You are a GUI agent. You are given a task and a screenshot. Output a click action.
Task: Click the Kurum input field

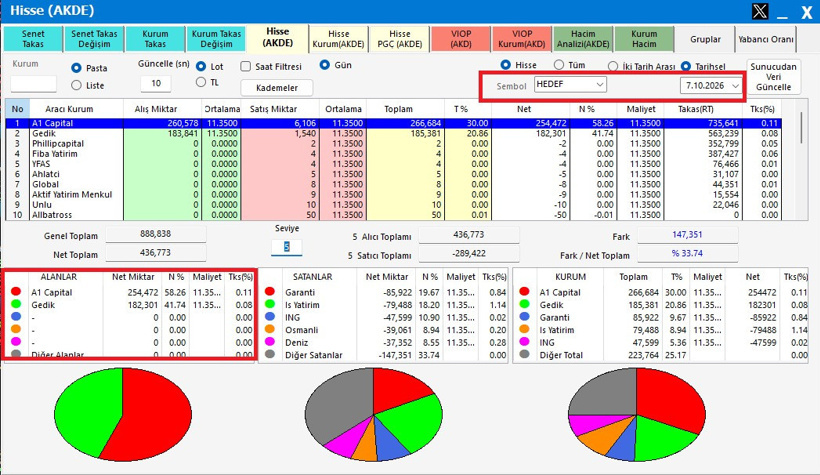tap(33, 84)
